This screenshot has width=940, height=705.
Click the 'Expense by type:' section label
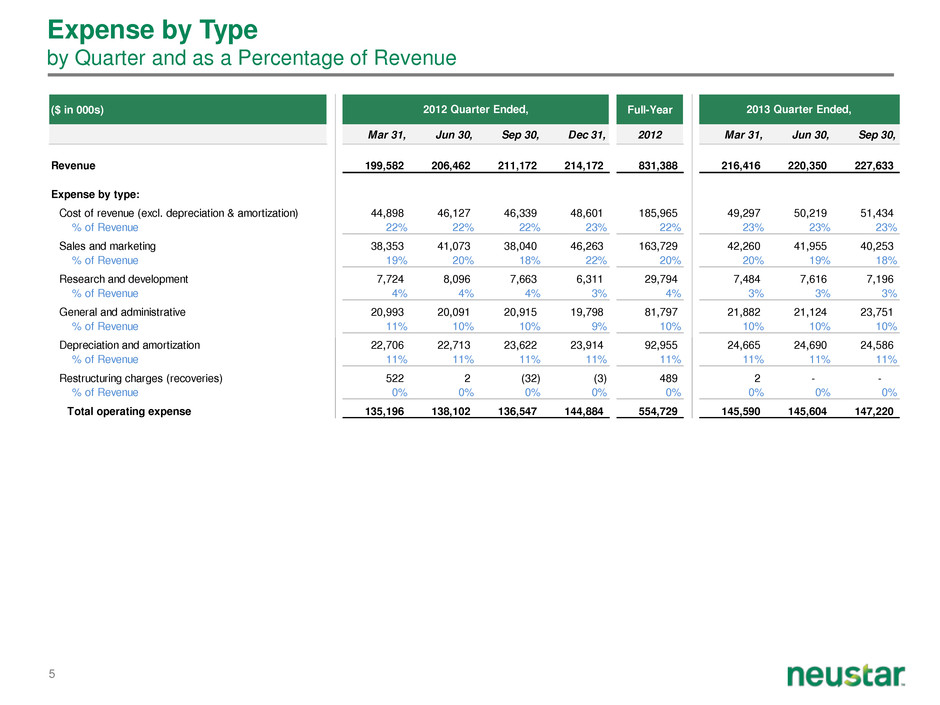coord(95,194)
